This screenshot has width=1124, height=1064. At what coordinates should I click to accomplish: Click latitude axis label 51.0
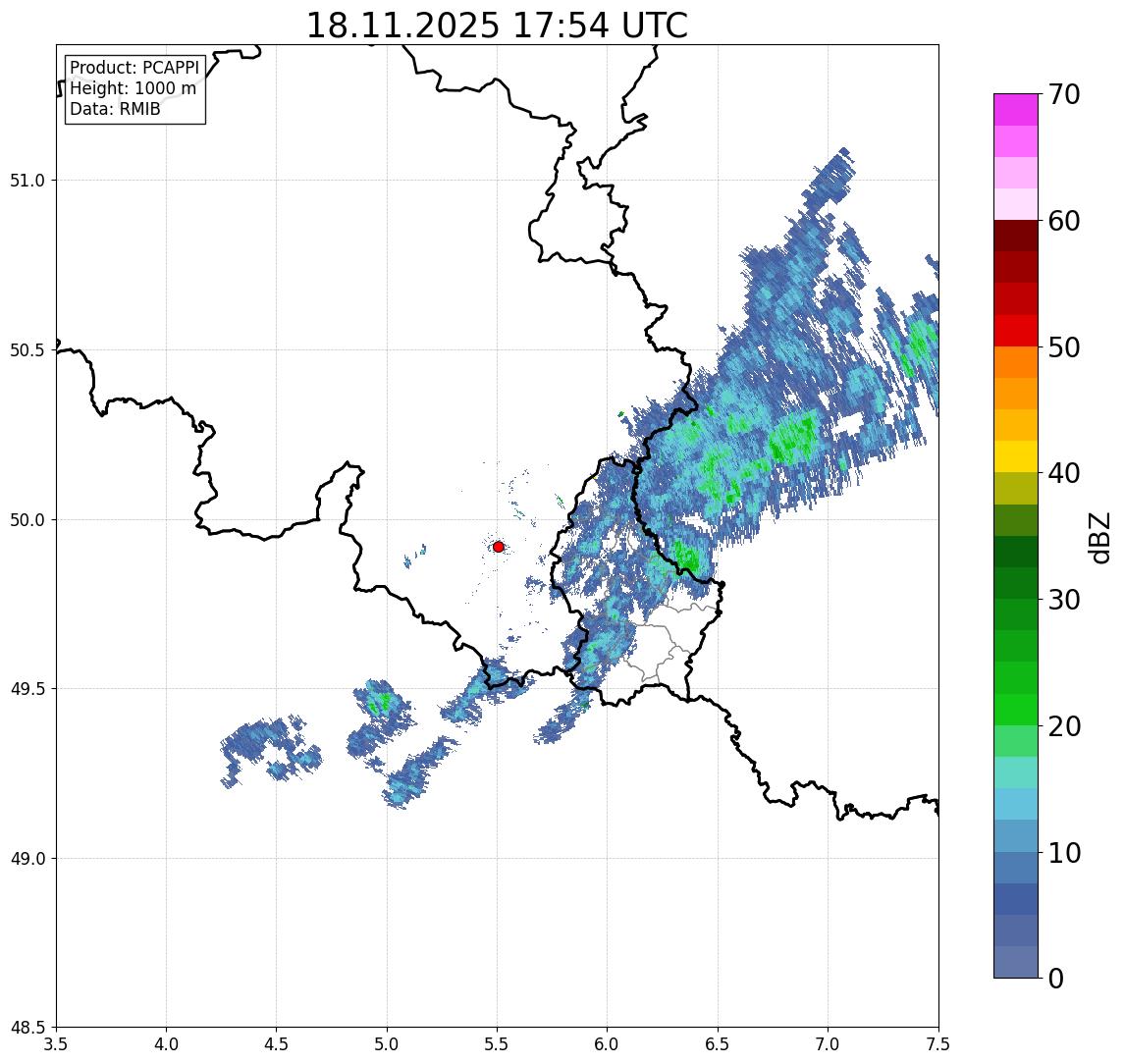[x=27, y=181]
